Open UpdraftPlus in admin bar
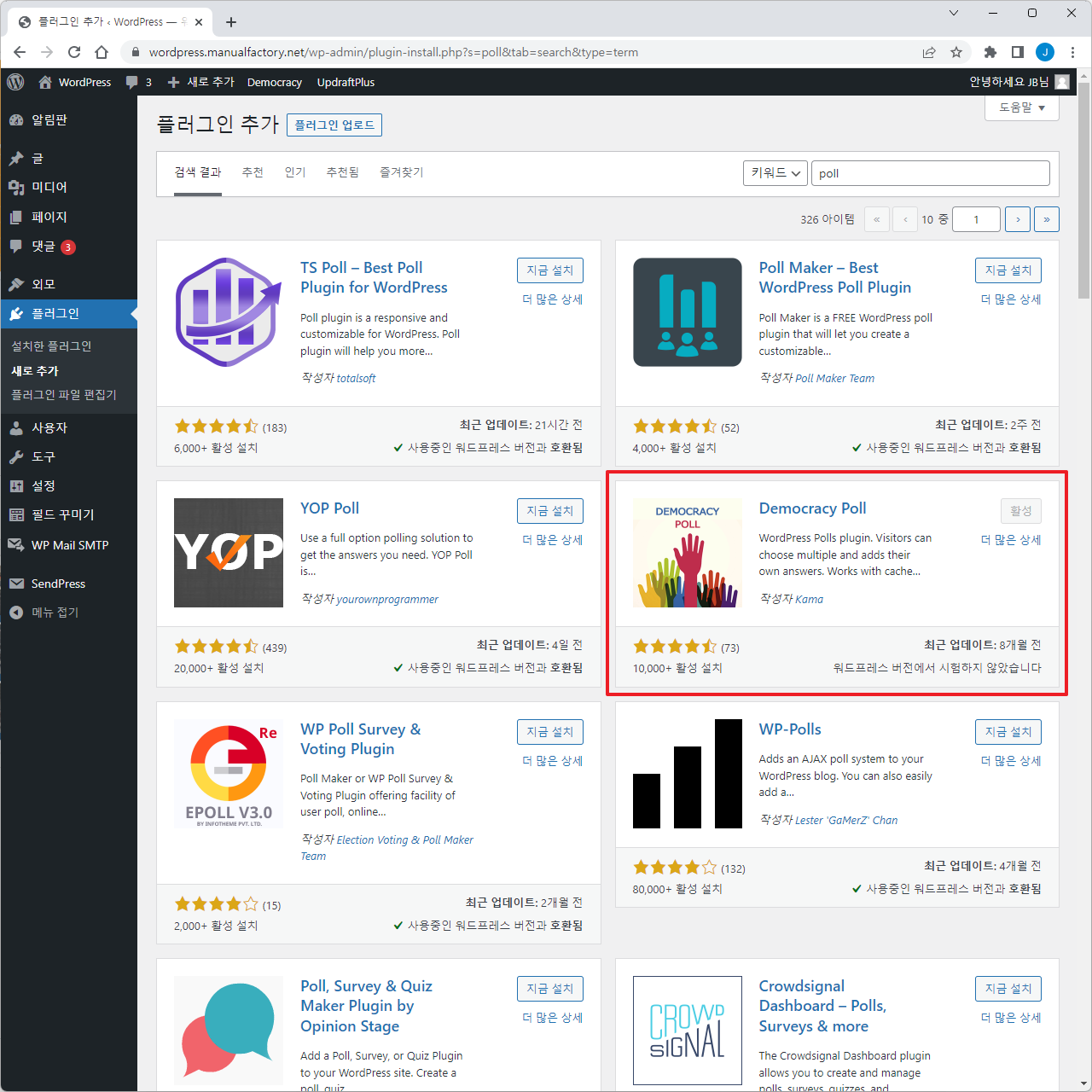The height and width of the screenshot is (1092, 1092). 346,82
